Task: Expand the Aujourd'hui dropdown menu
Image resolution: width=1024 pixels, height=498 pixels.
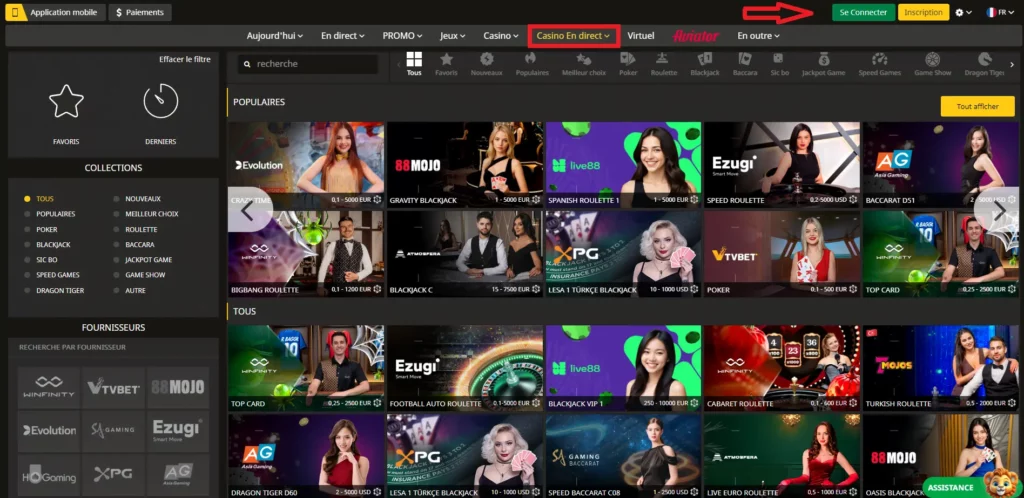Action: coord(278,36)
